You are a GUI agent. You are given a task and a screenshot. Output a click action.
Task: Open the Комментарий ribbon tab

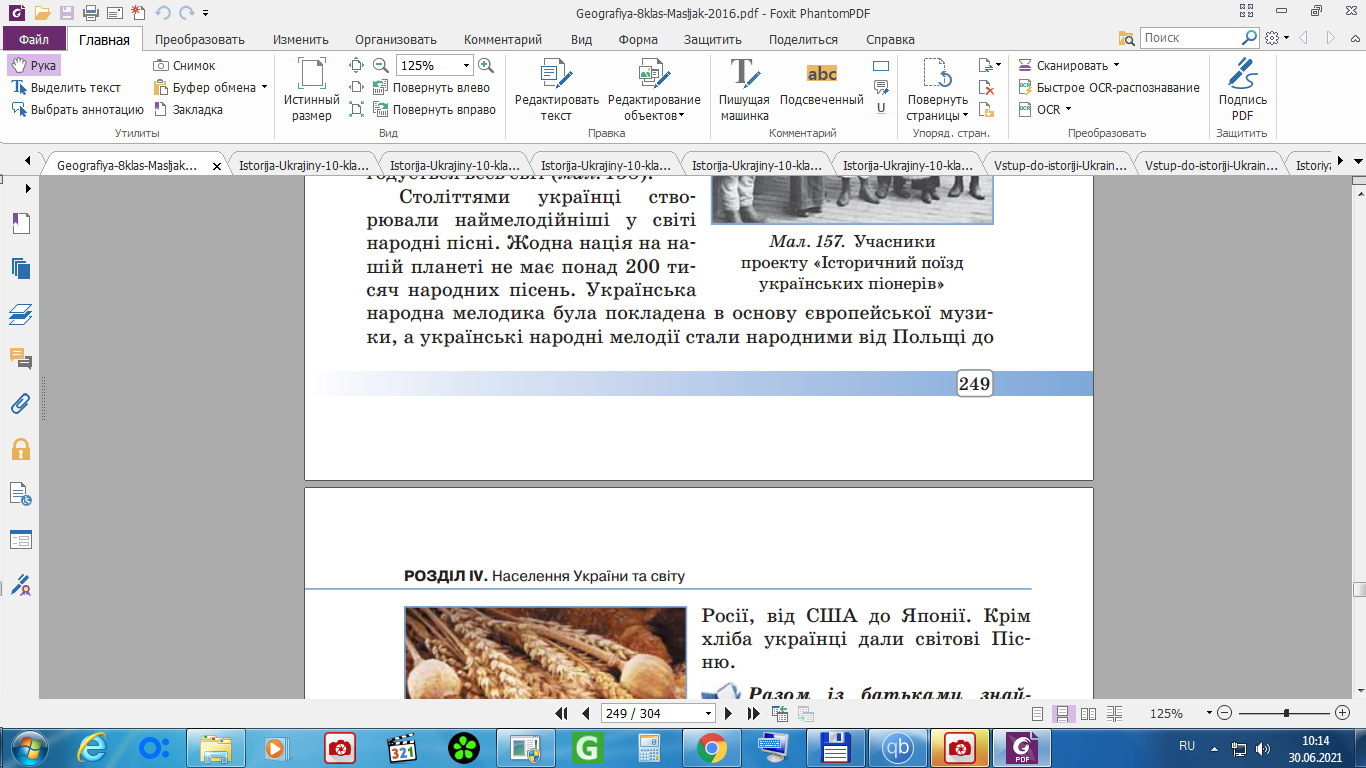pyautogui.click(x=503, y=40)
